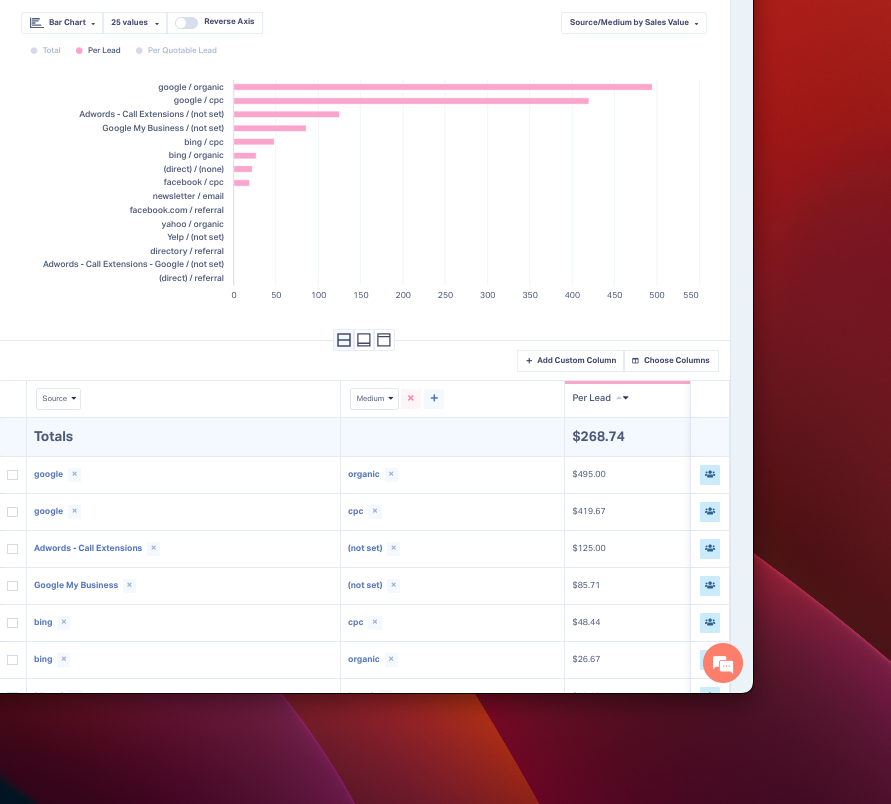This screenshot has width=891, height=804.
Task: Click (not set) medium in Adwords row
Action: tap(365, 548)
